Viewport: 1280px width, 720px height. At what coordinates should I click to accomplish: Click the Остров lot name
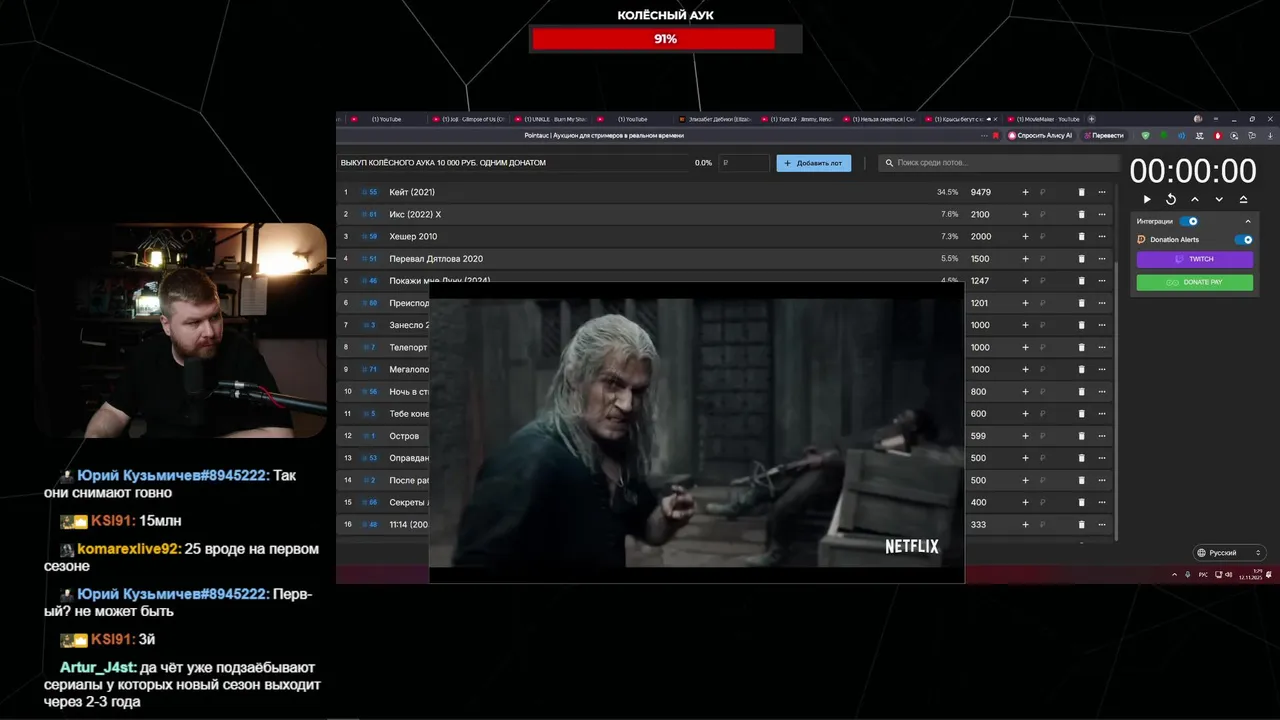404,436
